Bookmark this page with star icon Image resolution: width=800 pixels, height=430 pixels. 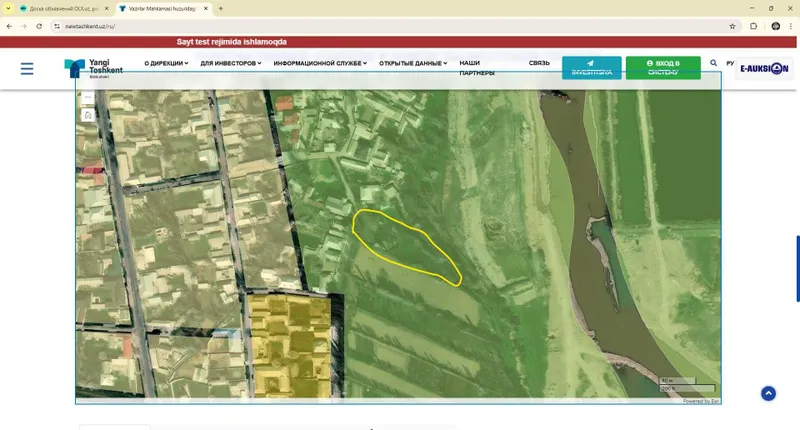point(732,26)
